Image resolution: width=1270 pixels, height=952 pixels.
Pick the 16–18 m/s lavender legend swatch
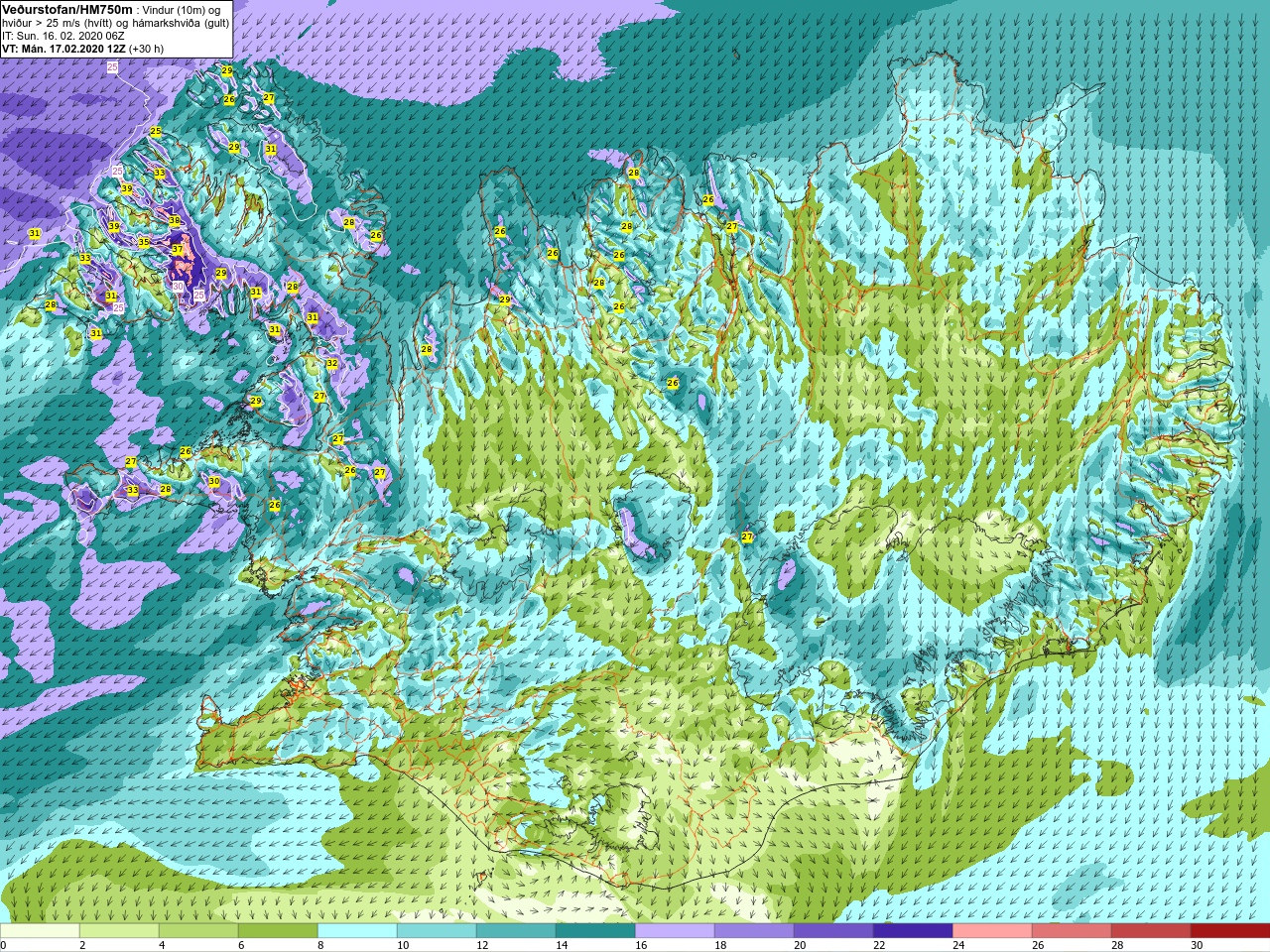(675, 930)
